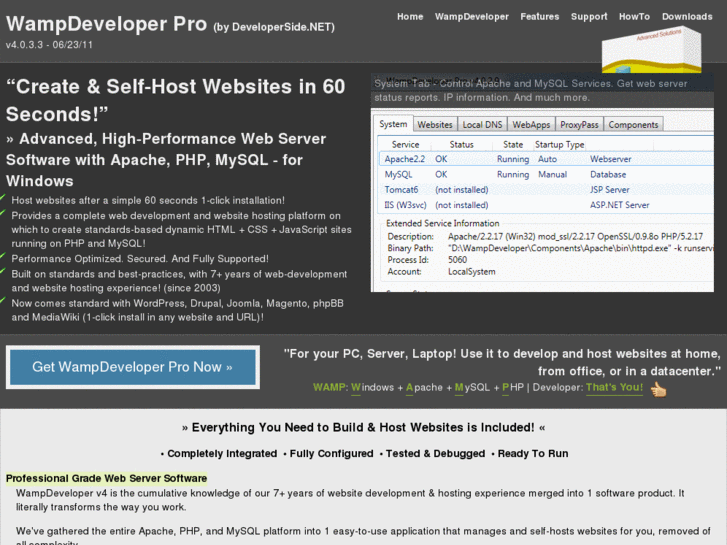The height and width of the screenshot is (545, 727).
Task: Click the "ASP.NET Server" cell text
Action: click(x=619, y=205)
